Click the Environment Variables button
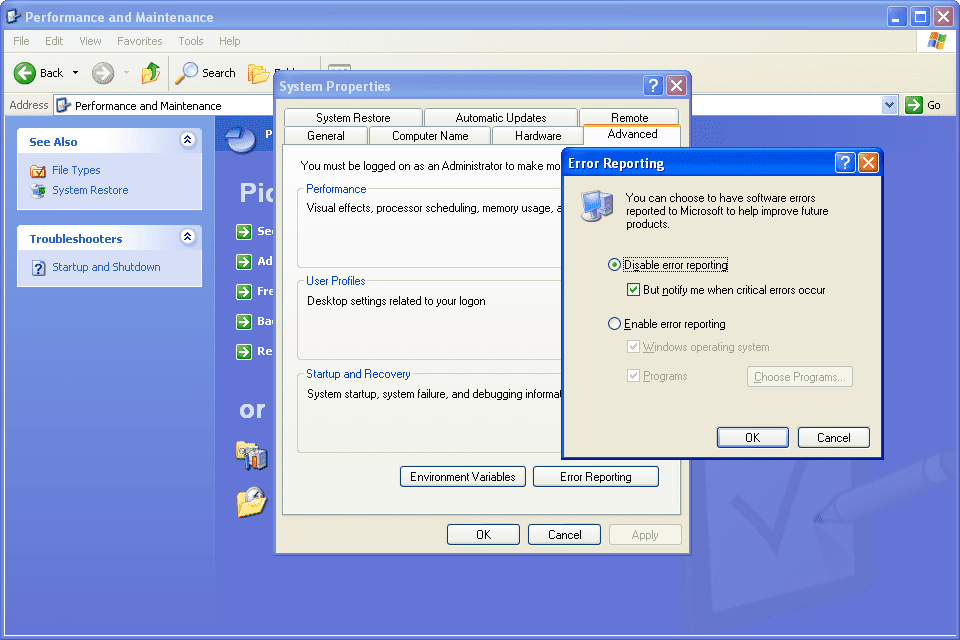 coord(463,476)
